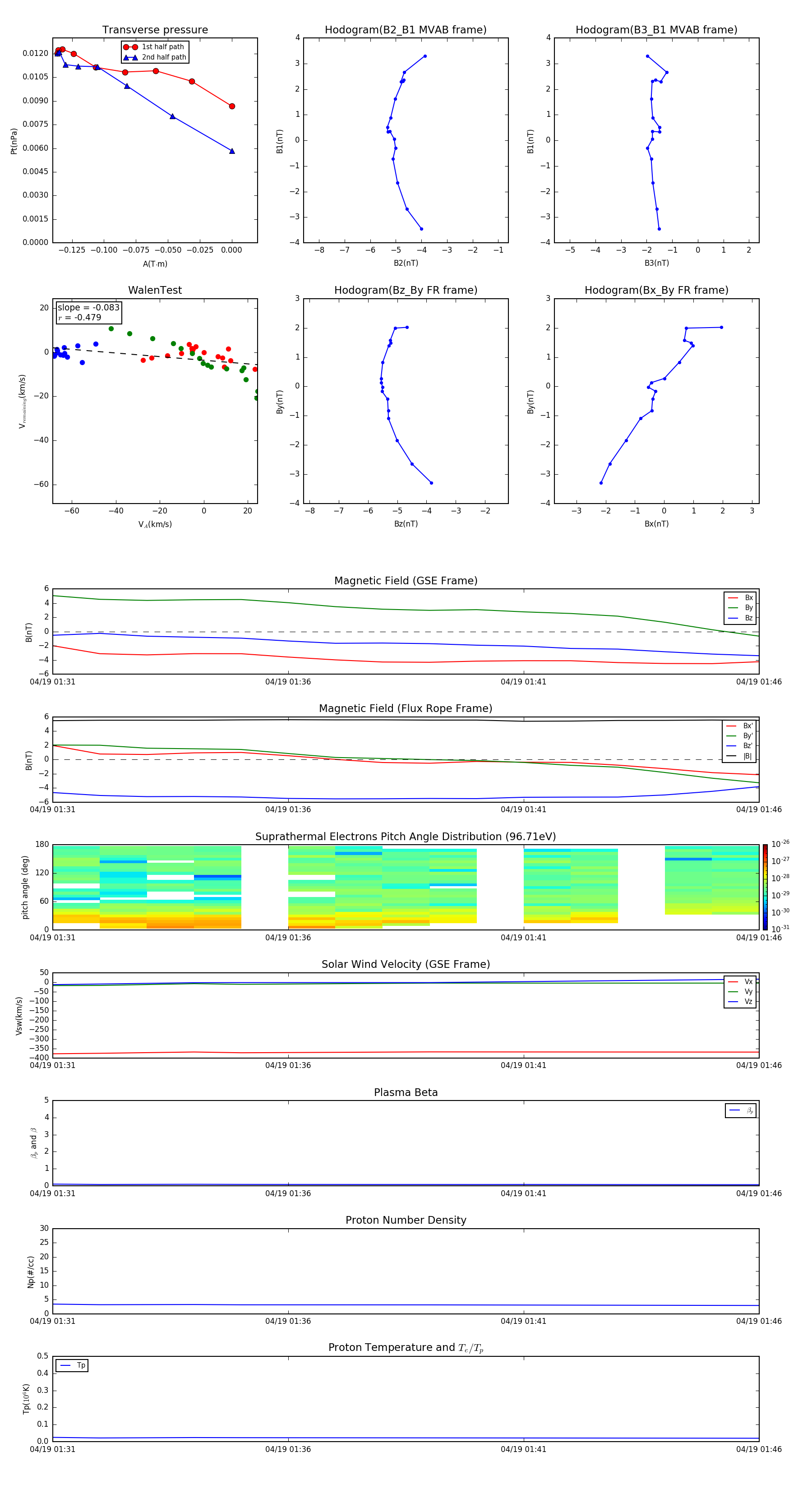
Task: Click Suprathermal Electrons Pitch Angle Distribution title
Action: (406, 837)
